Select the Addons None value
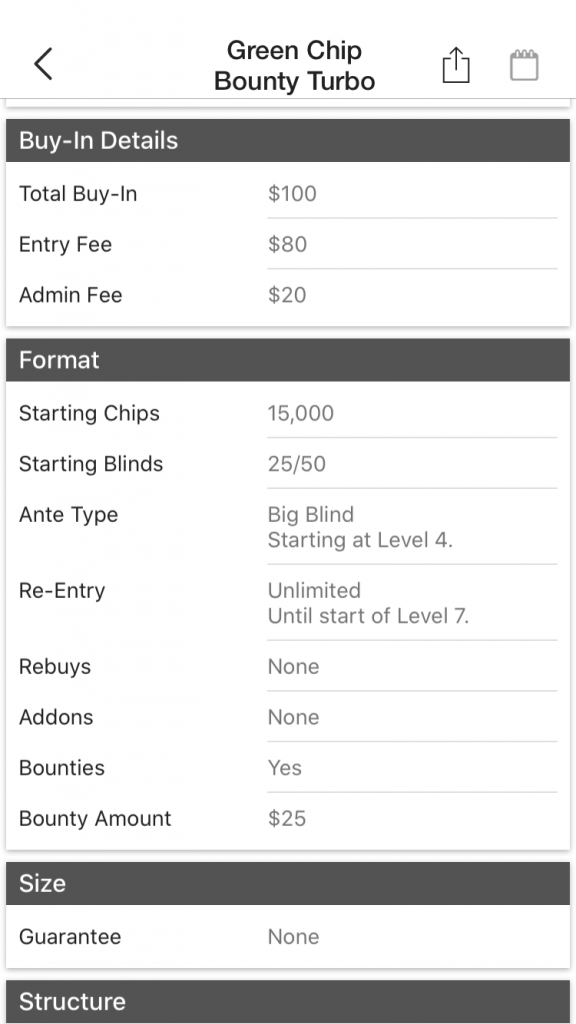Screen dimensions: 576x1024 pos(293,717)
